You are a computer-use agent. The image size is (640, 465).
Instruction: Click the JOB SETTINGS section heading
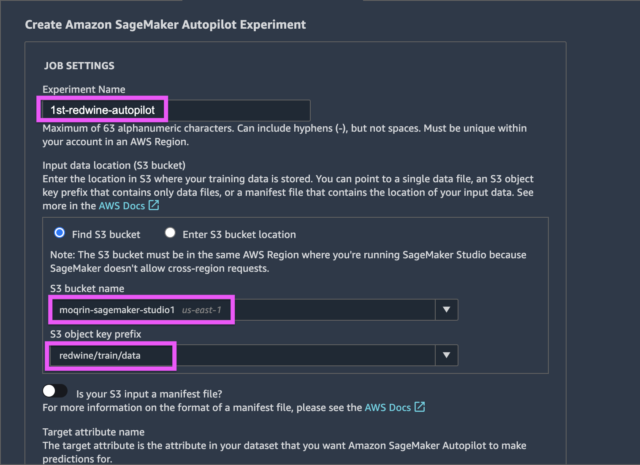tap(79, 66)
